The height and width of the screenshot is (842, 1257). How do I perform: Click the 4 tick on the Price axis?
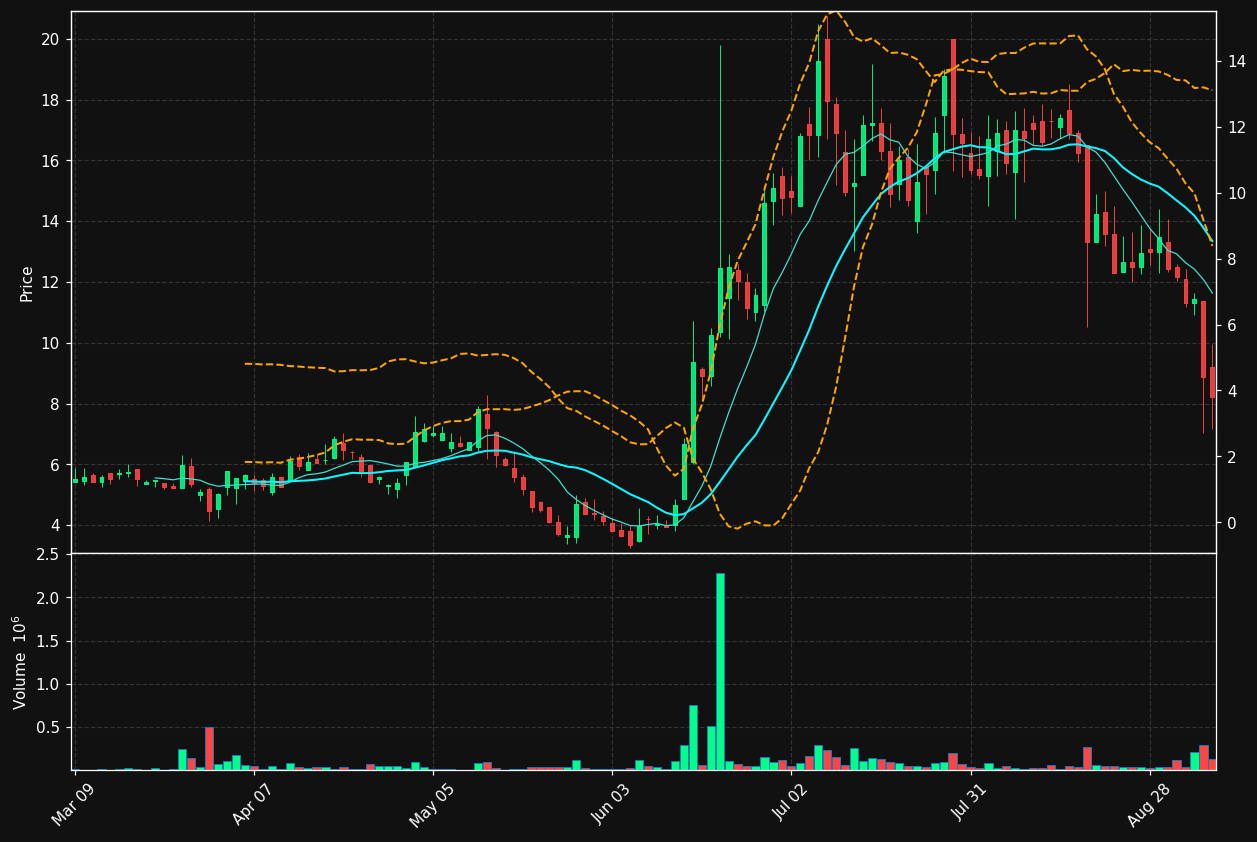click(55, 526)
